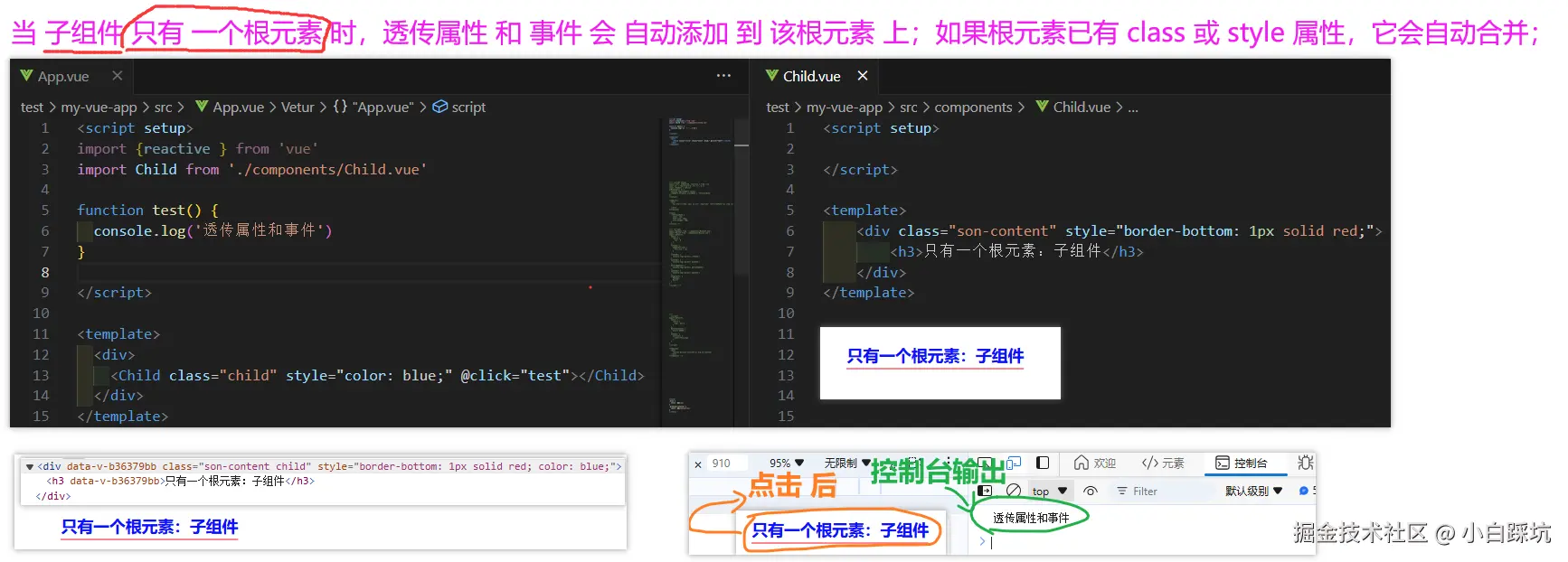Click 'src' breadcrumb in App.vue editor
This screenshot has width=1568, height=562.
(163, 108)
